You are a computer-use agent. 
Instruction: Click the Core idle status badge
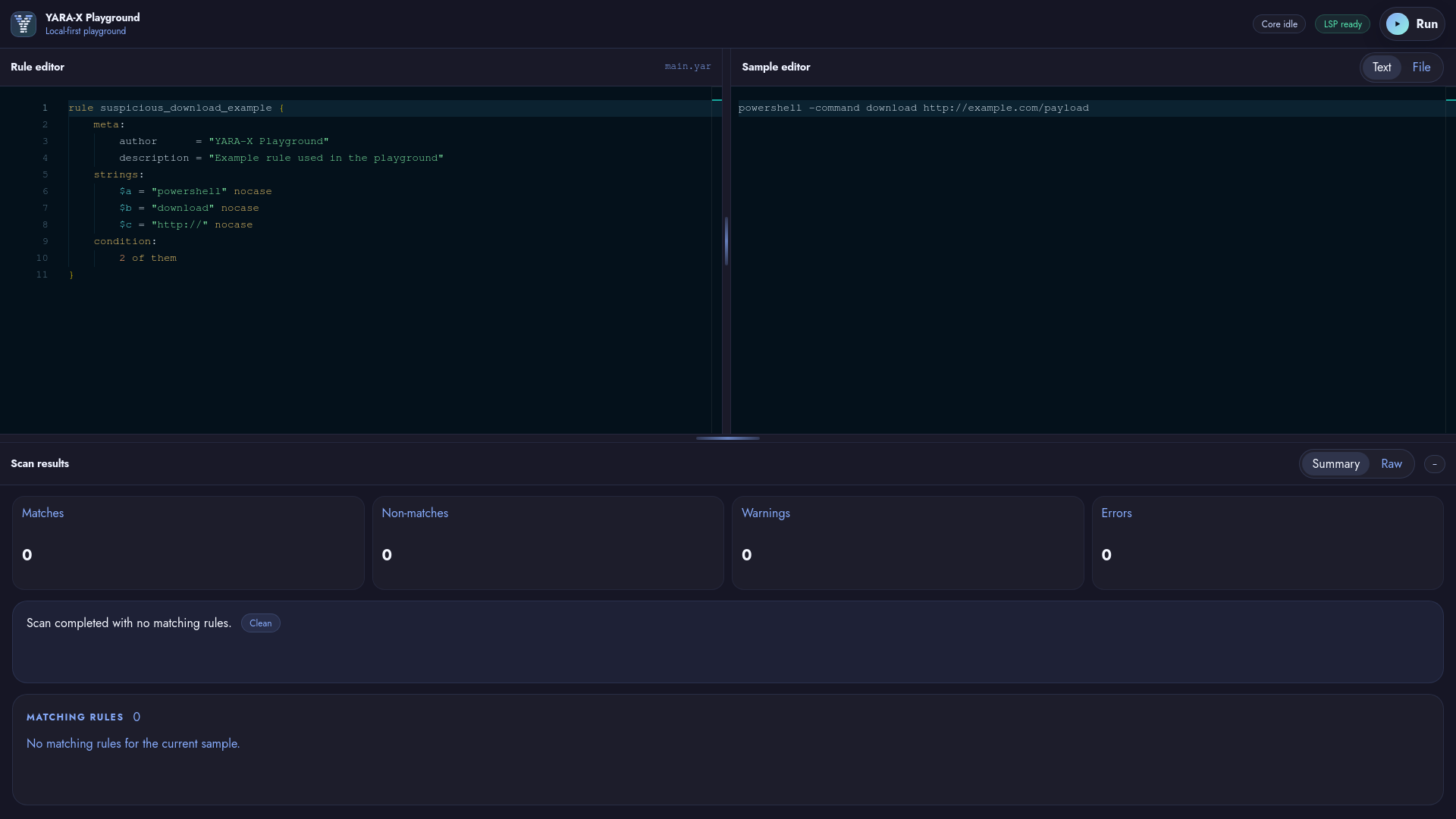point(1279,24)
